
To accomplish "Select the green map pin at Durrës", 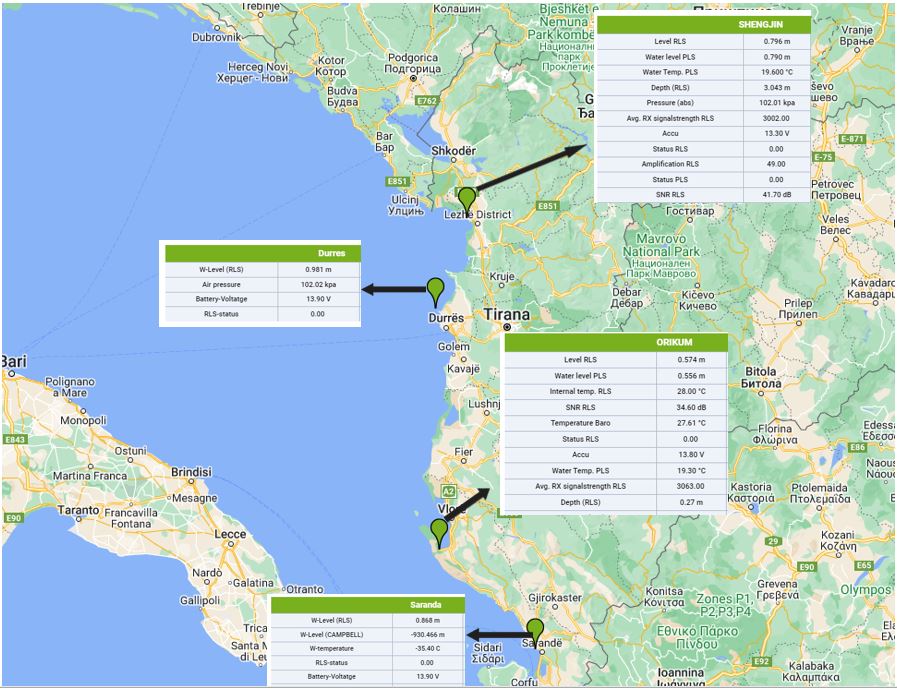I will point(435,290).
